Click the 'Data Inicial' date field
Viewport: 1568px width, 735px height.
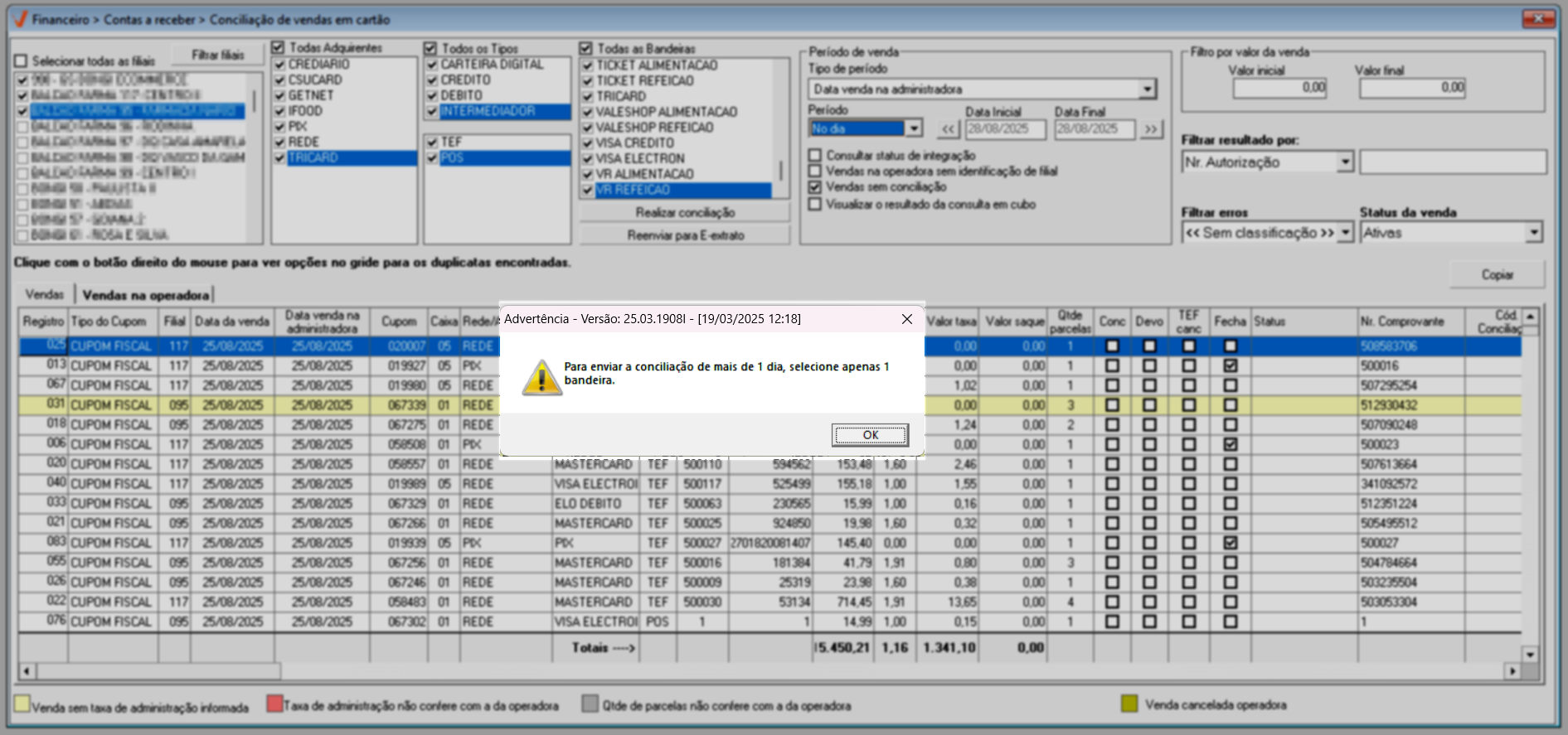(1005, 129)
